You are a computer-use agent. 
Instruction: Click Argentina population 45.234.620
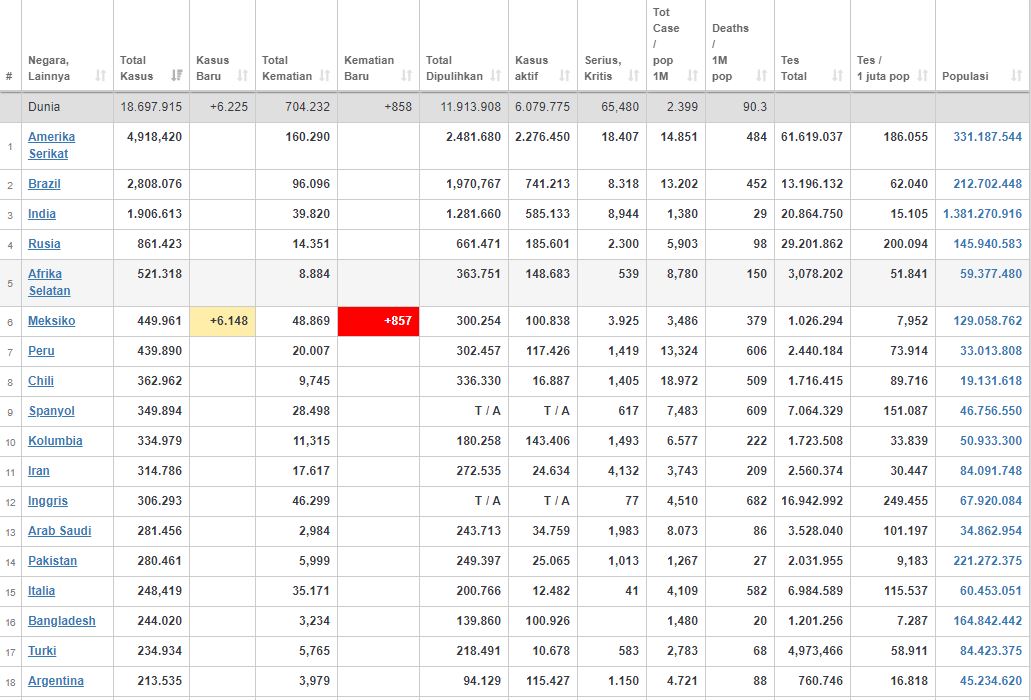991,681
